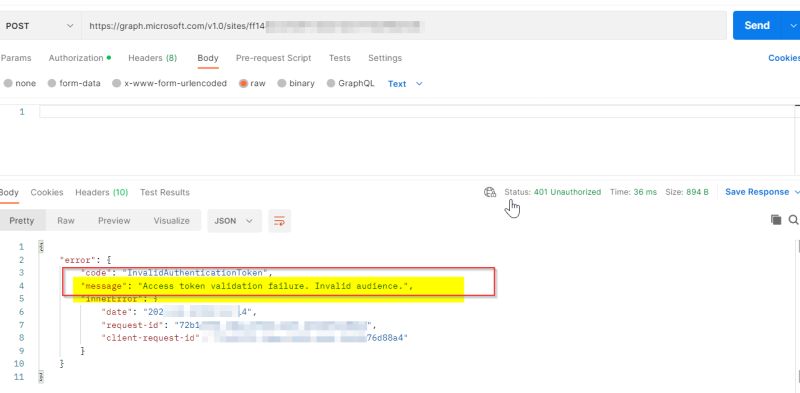The height and width of the screenshot is (393, 800).
Task: Click the InvalidAuthenticationToken code value
Action: 195,273
